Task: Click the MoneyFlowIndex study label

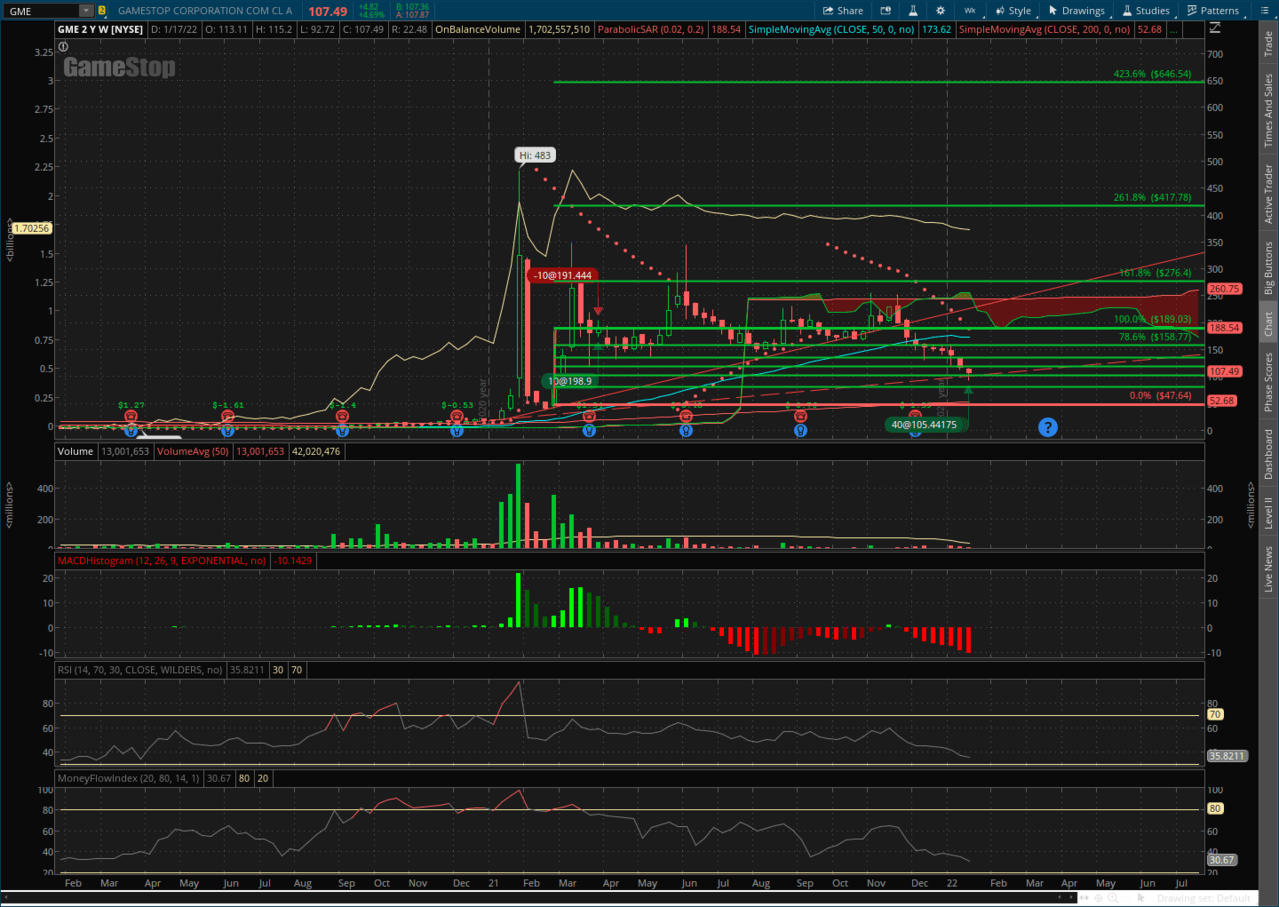Action: click(130, 778)
